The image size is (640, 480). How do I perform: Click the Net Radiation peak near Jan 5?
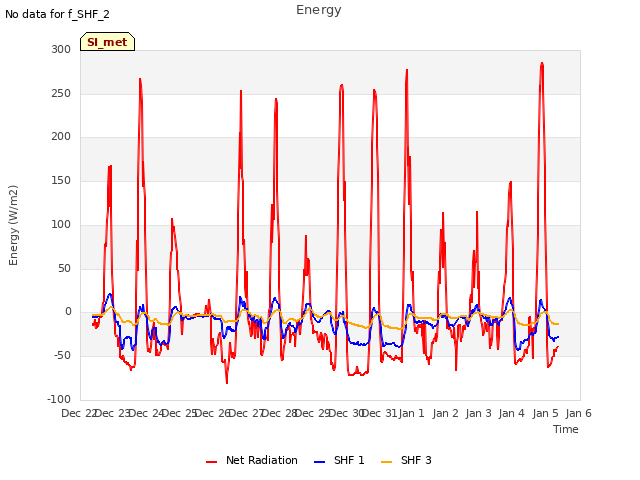[x=542, y=63]
